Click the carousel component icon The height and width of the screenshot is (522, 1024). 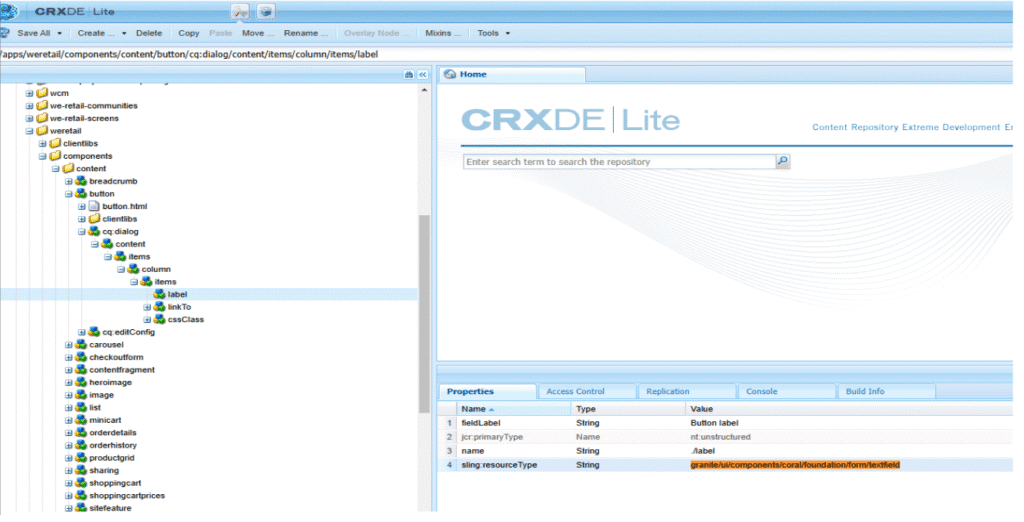tap(81, 344)
